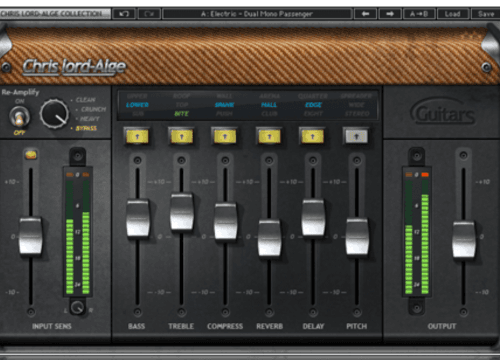The height and width of the screenshot is (360, 500).
Task: Click the Compress fader handle
Action: (x=226, y=221)
